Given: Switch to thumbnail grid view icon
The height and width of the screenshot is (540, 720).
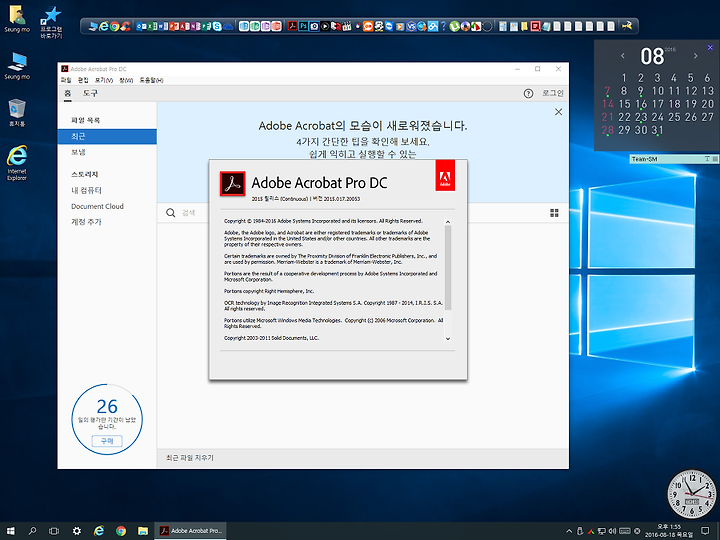Looking at the screenshot, I should pos(554,213).
